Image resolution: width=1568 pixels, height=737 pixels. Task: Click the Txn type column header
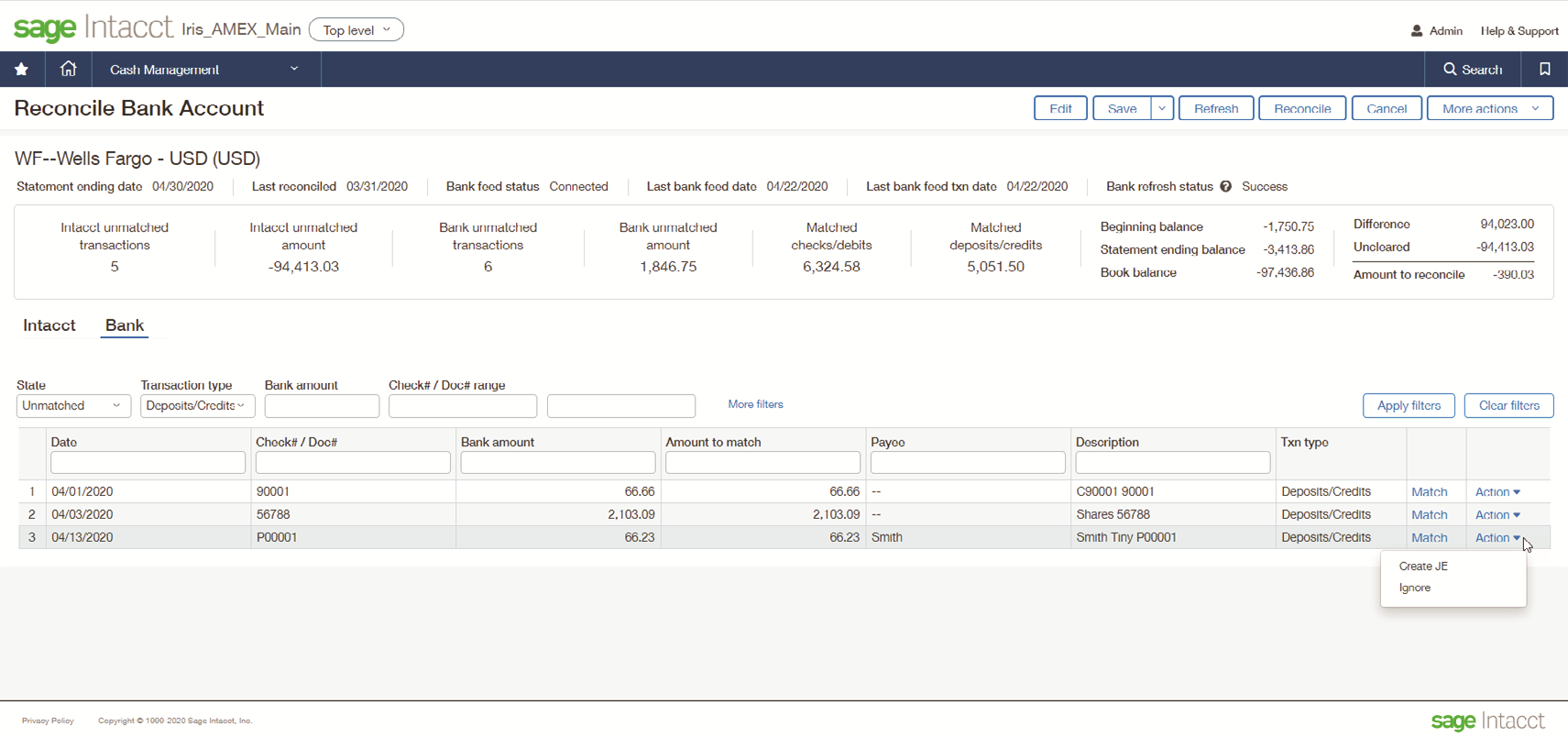[1304, 442]
